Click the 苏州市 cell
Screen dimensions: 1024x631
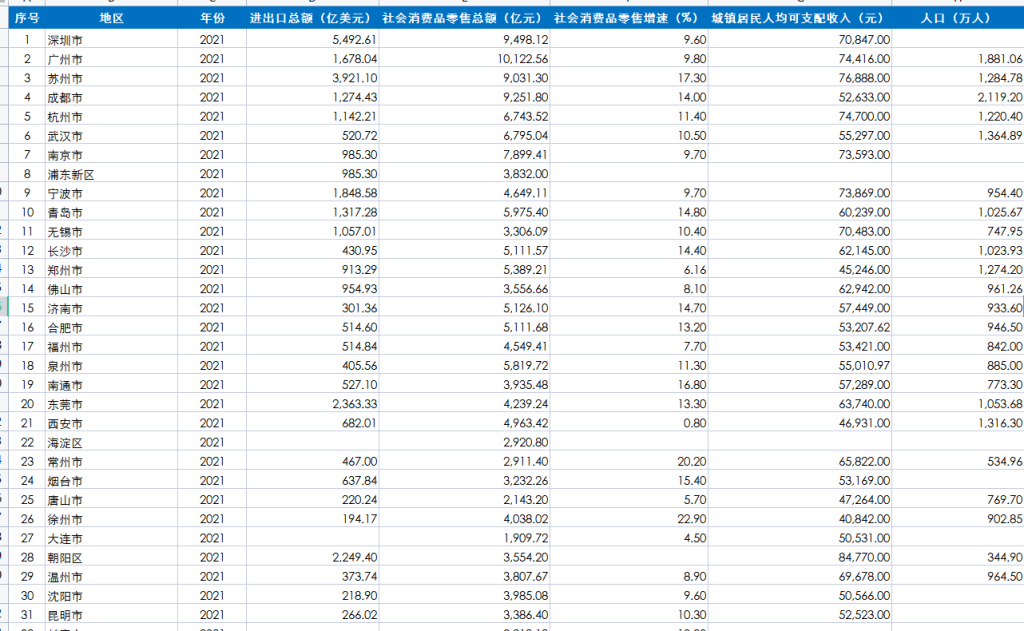pos(111,78)
